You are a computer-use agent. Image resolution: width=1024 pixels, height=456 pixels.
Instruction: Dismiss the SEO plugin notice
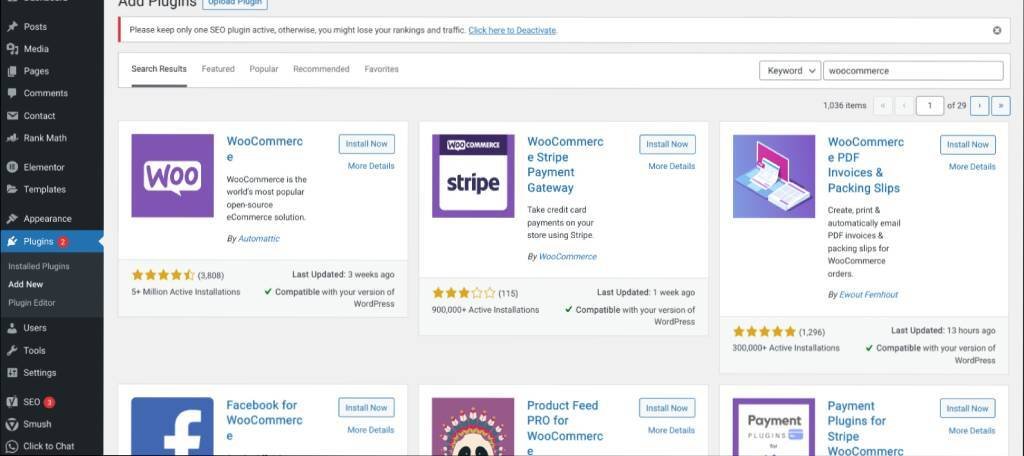997,30
